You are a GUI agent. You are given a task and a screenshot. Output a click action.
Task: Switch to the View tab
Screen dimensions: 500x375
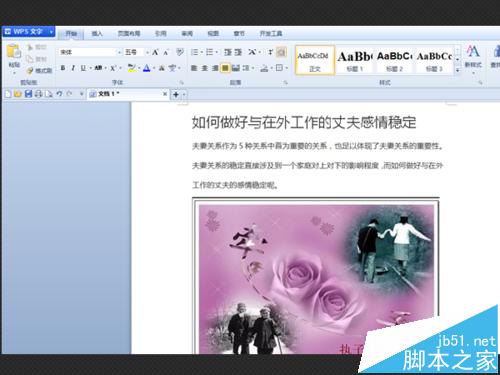213,33
